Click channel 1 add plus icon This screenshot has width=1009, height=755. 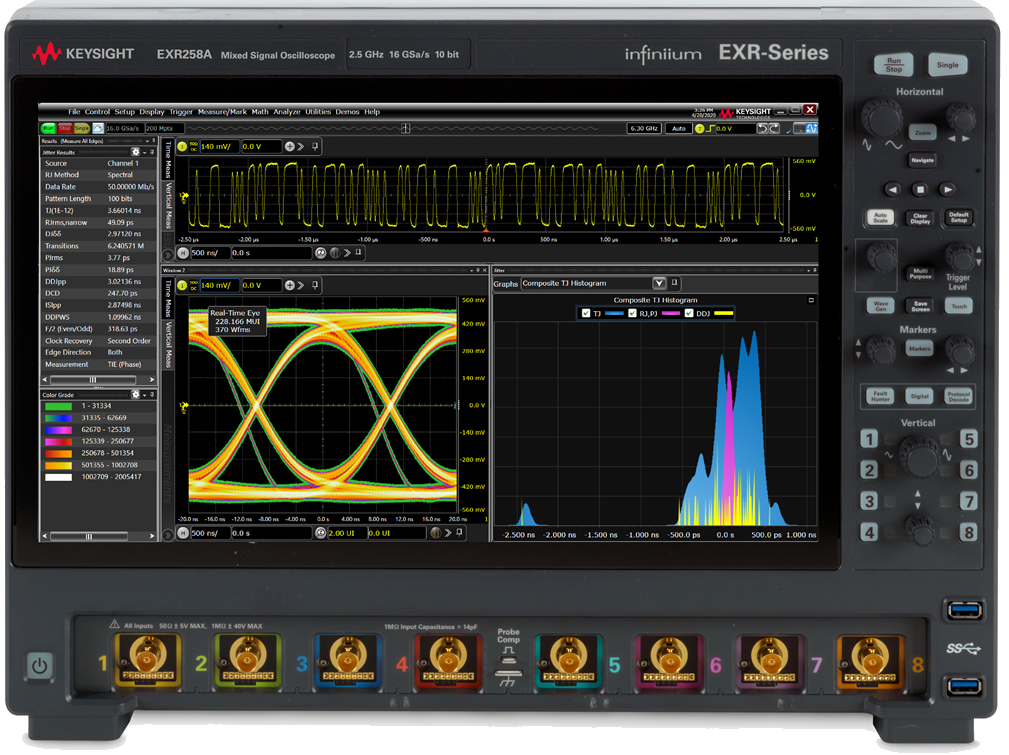pyautogui.click(x=290, y=146)
